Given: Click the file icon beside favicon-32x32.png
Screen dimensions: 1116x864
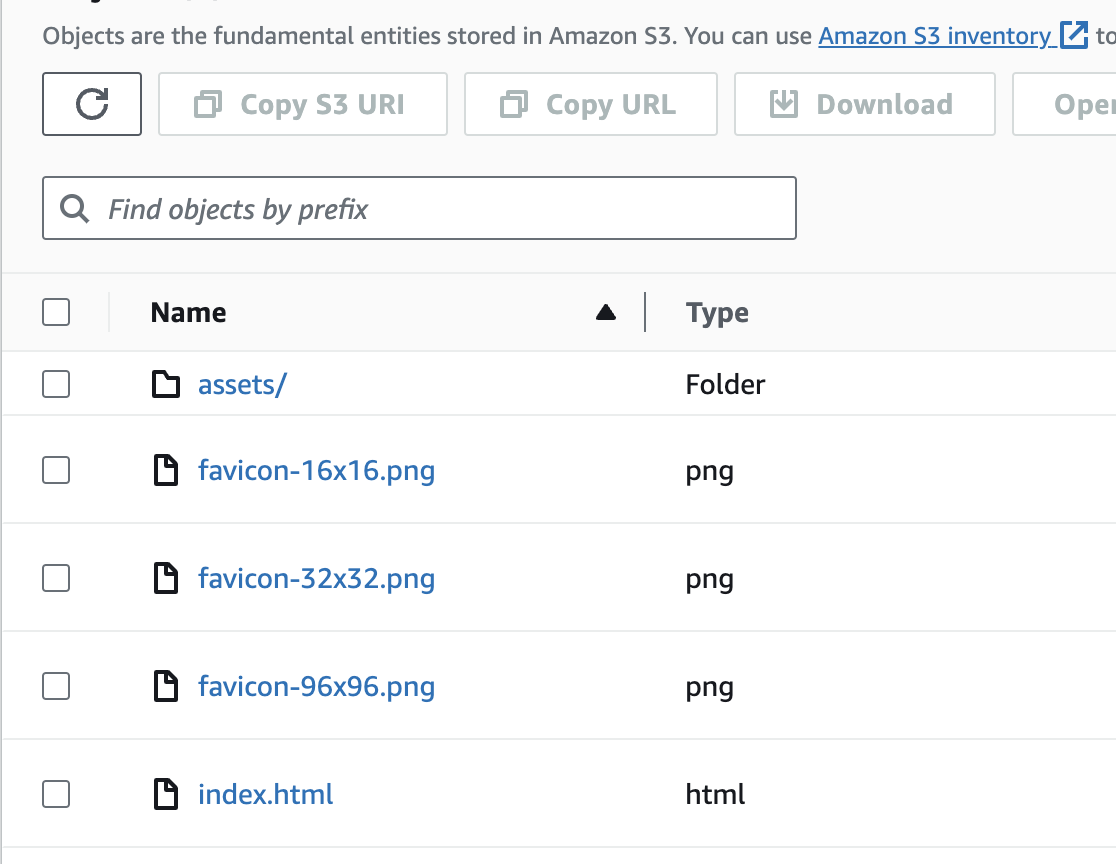Looking at the screenshot, I should pos(166,578).
